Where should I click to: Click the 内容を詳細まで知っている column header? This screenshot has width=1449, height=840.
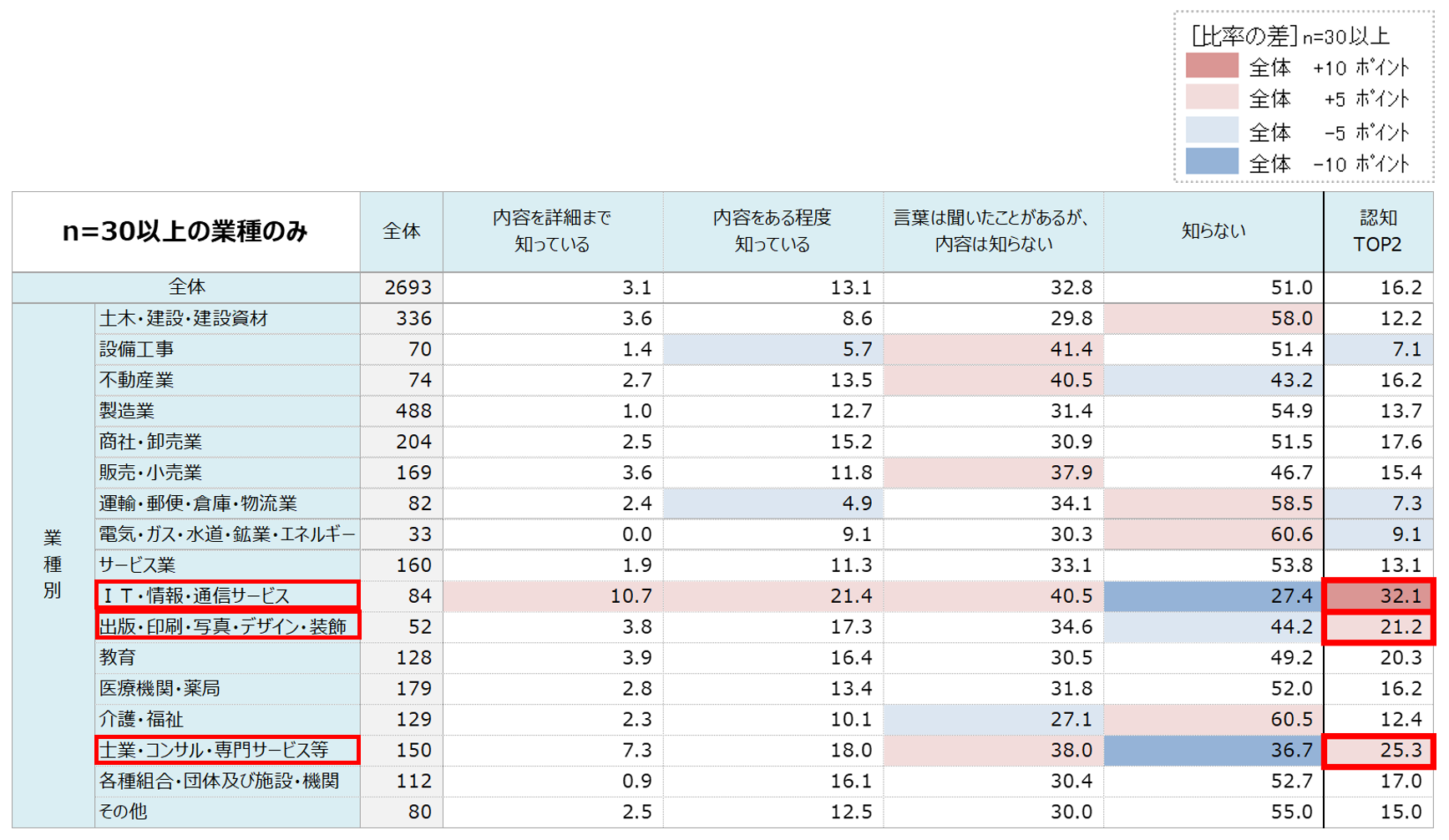pos(552,231)
